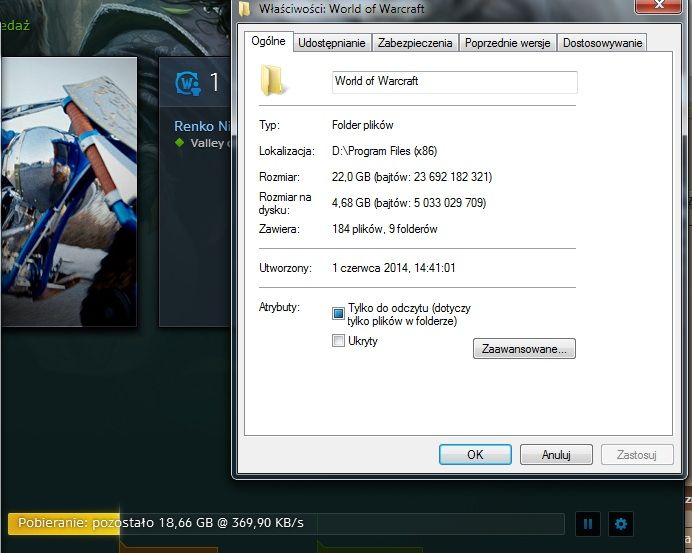This screenshot has height=553, width=692.
Task: Toggle the read-only attribute checkbox
Action: pyautogui.click(x=338, y=313)
